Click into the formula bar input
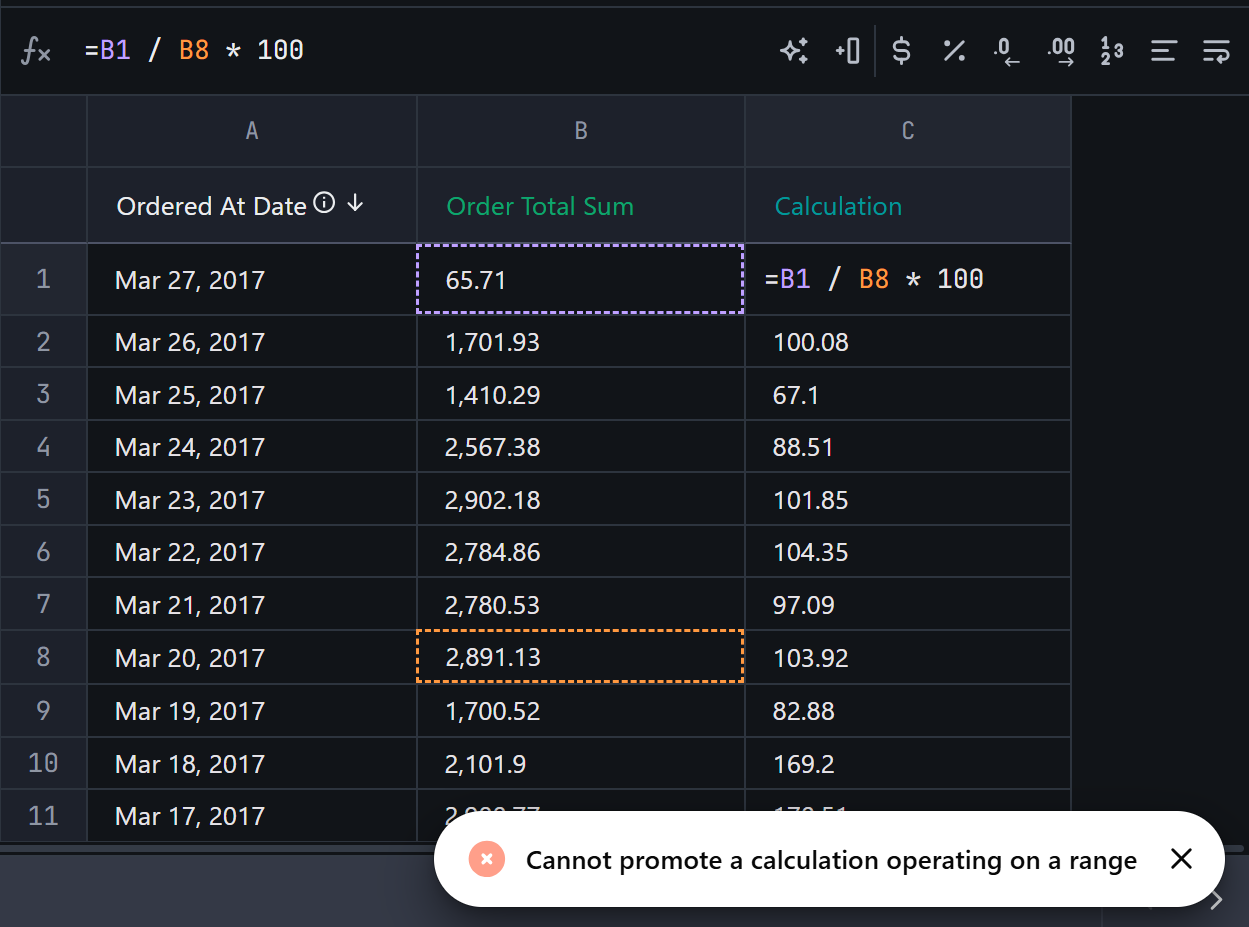This screenshot has width=1249, height=927. click(420, 51)
